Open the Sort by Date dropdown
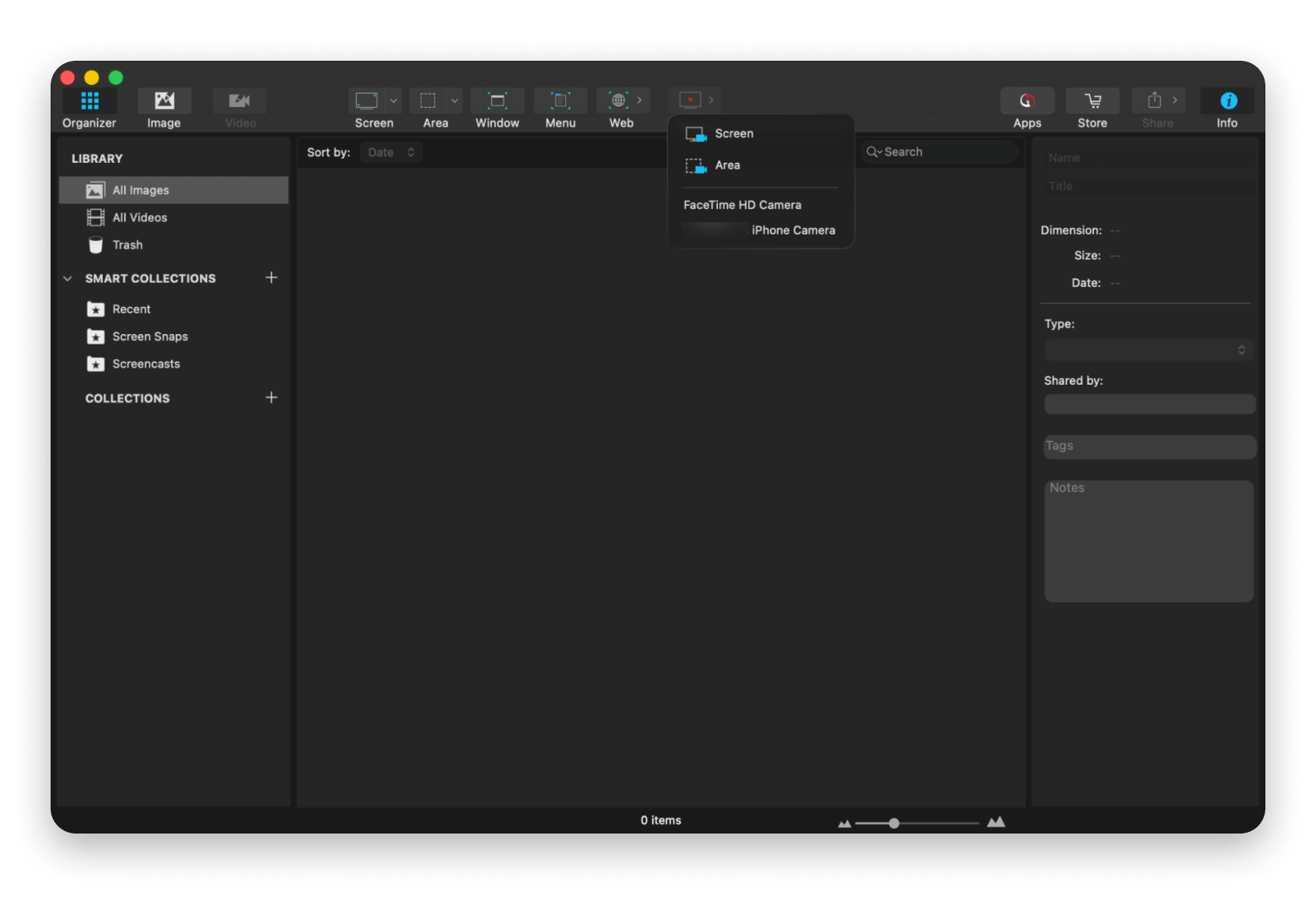Image resolution: width=1316 pixels, height=901 pixels. [391, 153]
